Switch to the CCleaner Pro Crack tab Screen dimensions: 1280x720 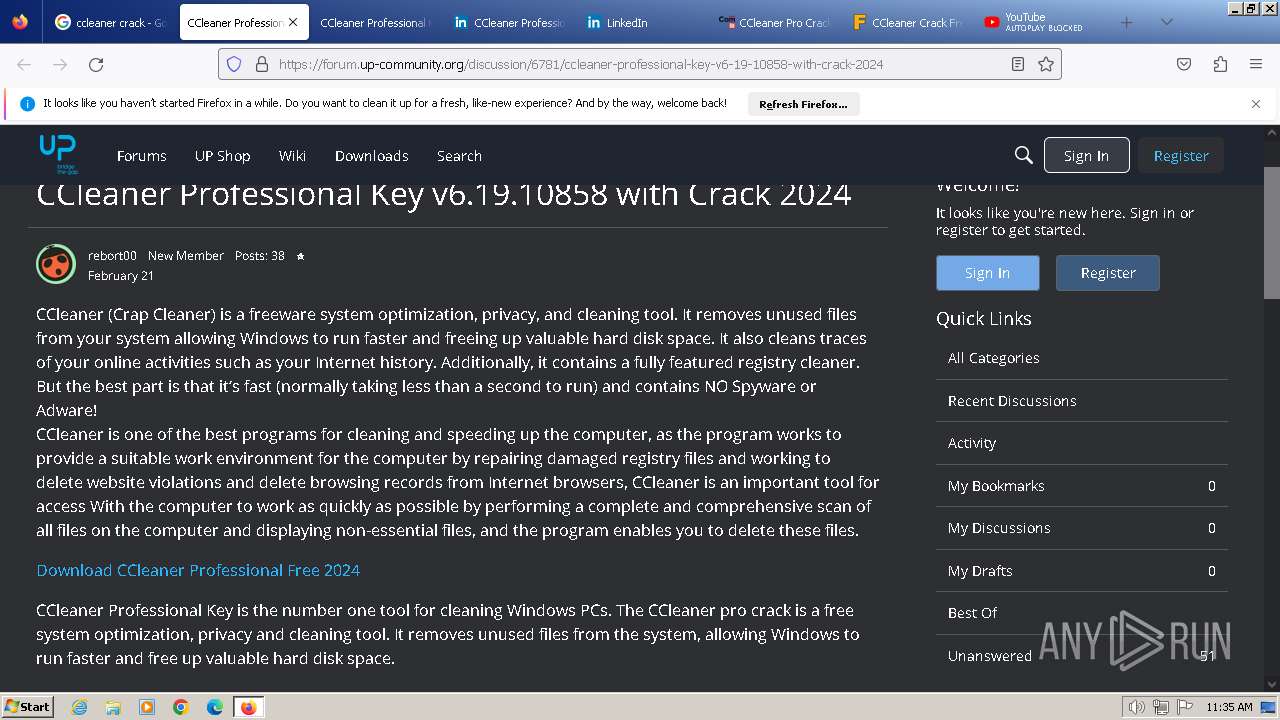pyautogui.click(x=775, y=22)
